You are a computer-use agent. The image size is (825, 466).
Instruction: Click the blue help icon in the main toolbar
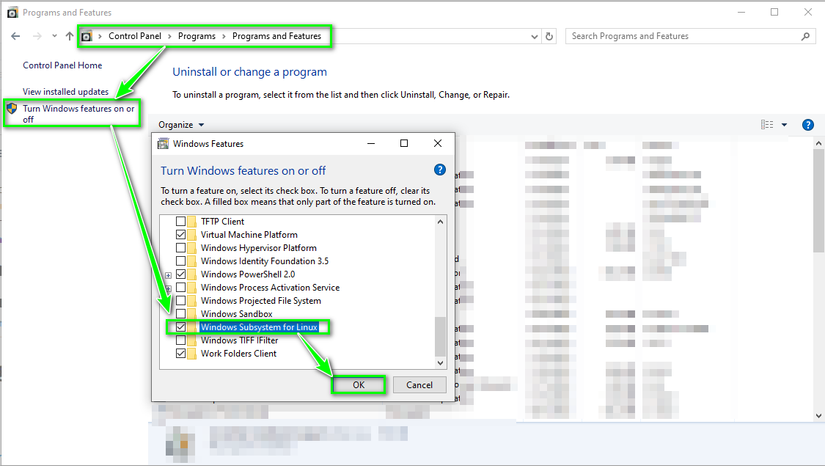(x=808, y=125)
